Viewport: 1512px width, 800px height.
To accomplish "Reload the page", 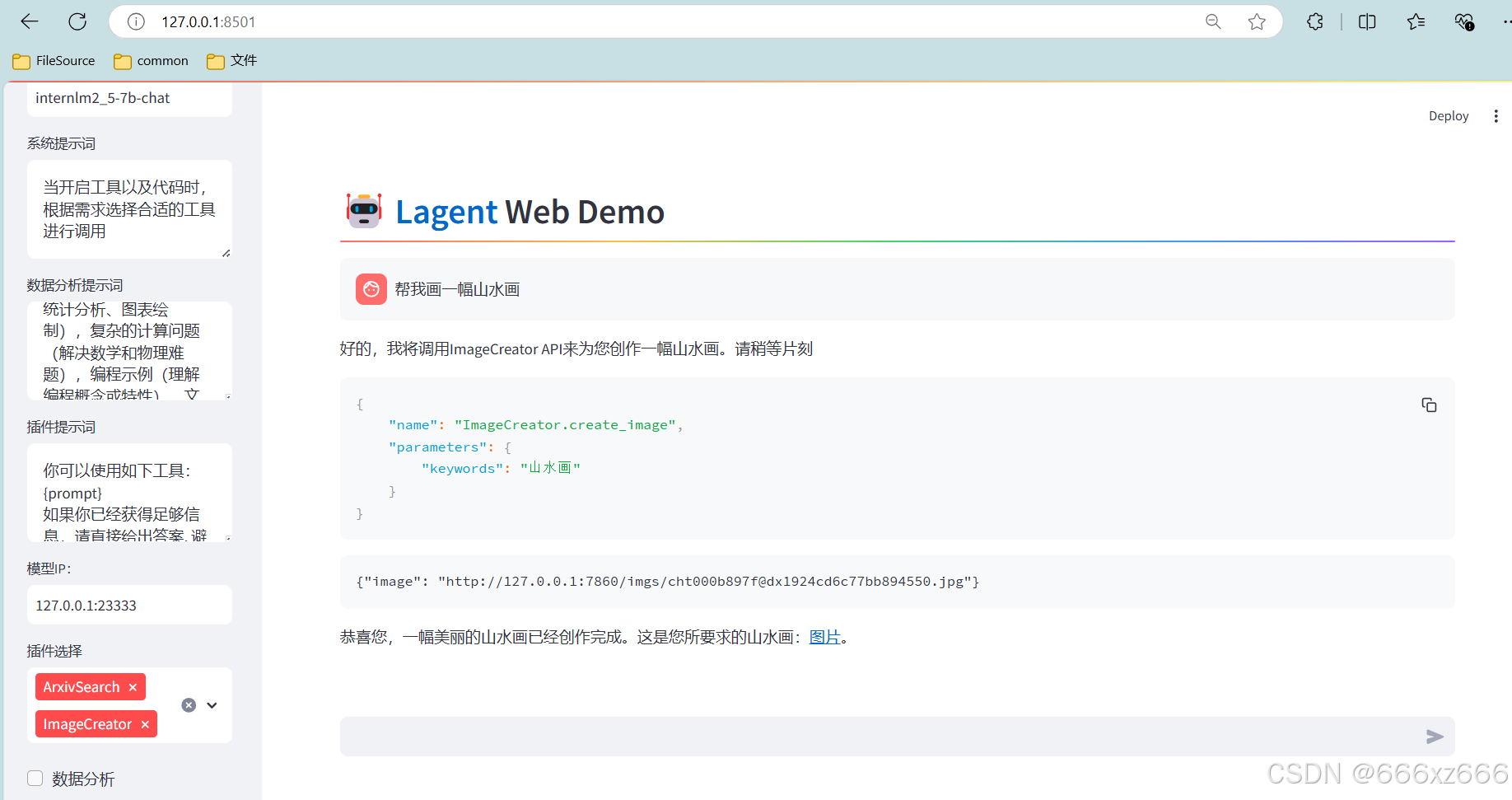I will [77, 21].
